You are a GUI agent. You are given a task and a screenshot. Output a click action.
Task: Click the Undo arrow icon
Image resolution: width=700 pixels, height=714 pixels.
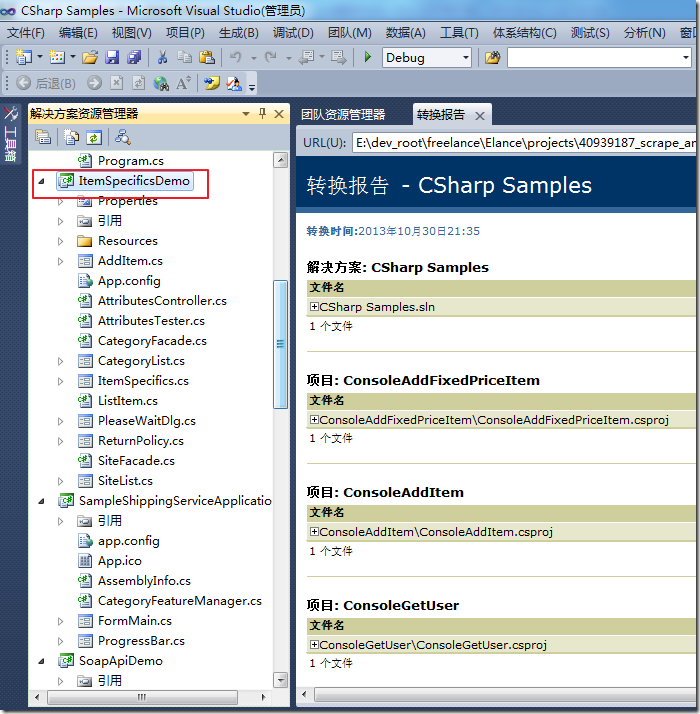point(236,57)
